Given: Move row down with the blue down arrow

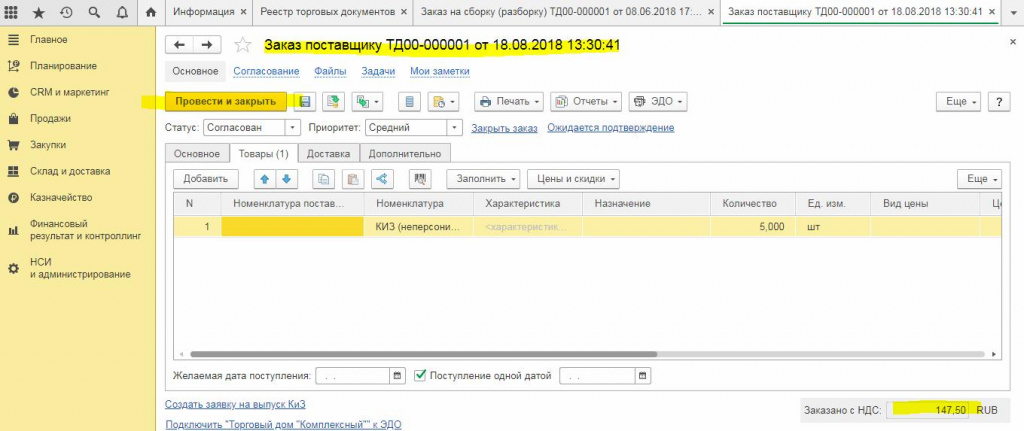Looking at the screenshot, I should (286, 179).
